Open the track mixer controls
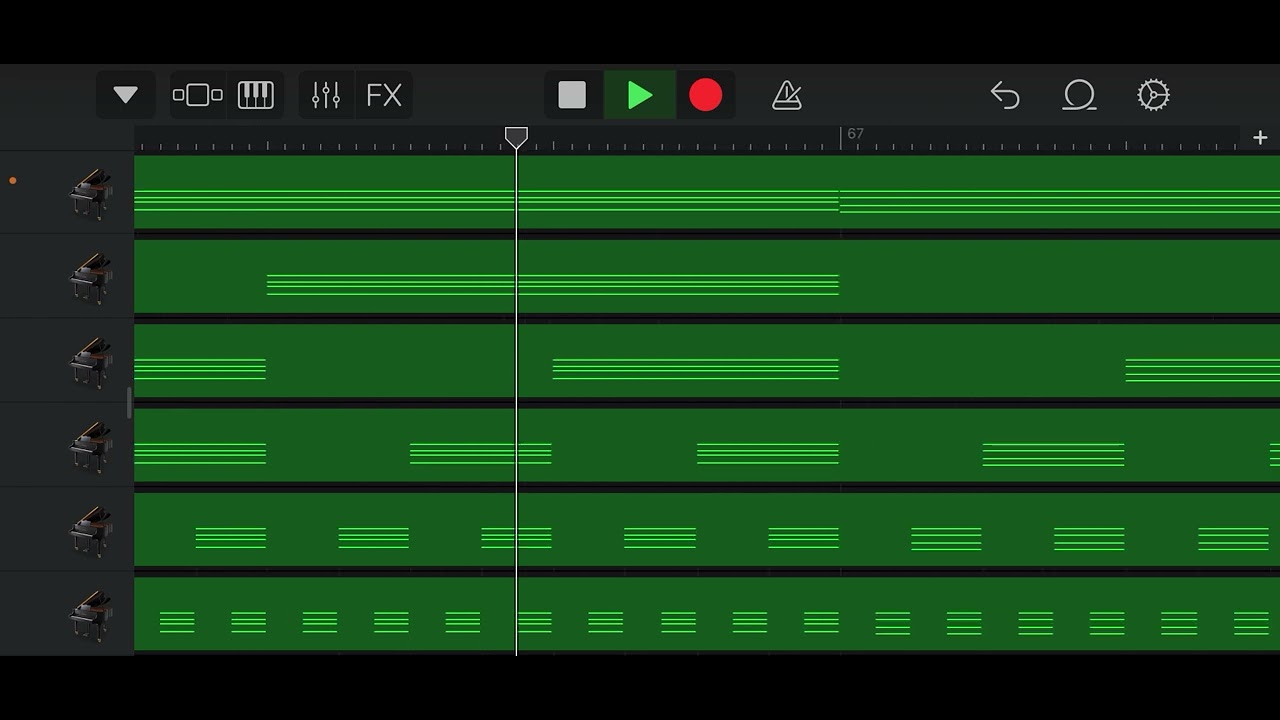1280x720 pixels. (x=326, y=95)
